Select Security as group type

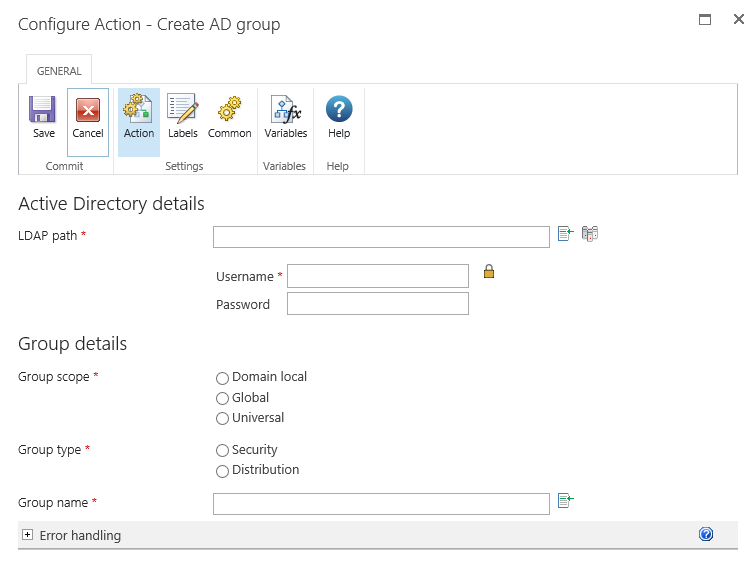(x=222, y=451)
